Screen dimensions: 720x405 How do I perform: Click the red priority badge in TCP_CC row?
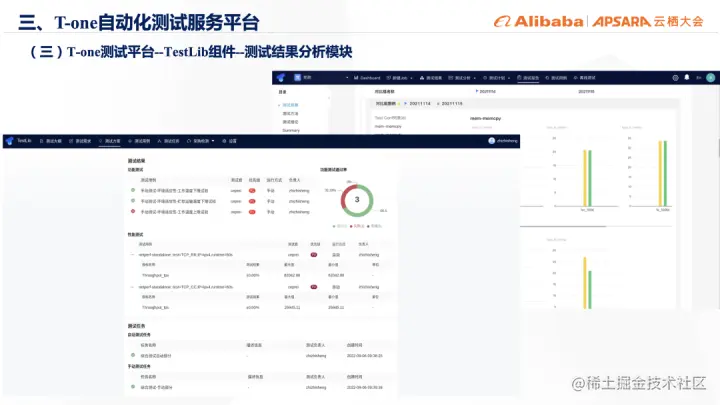[x=314, y=287]
